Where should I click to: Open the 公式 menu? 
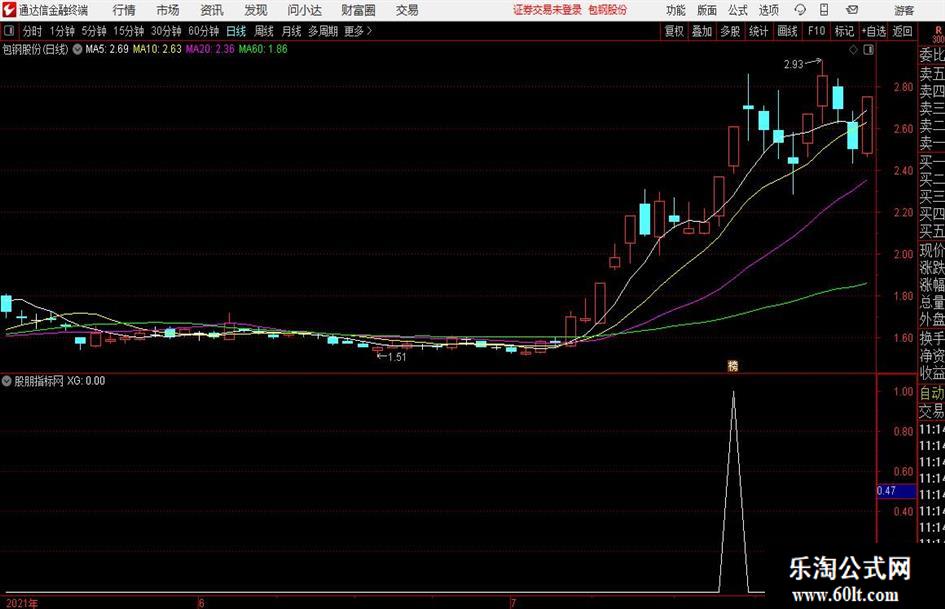(738, 10)
